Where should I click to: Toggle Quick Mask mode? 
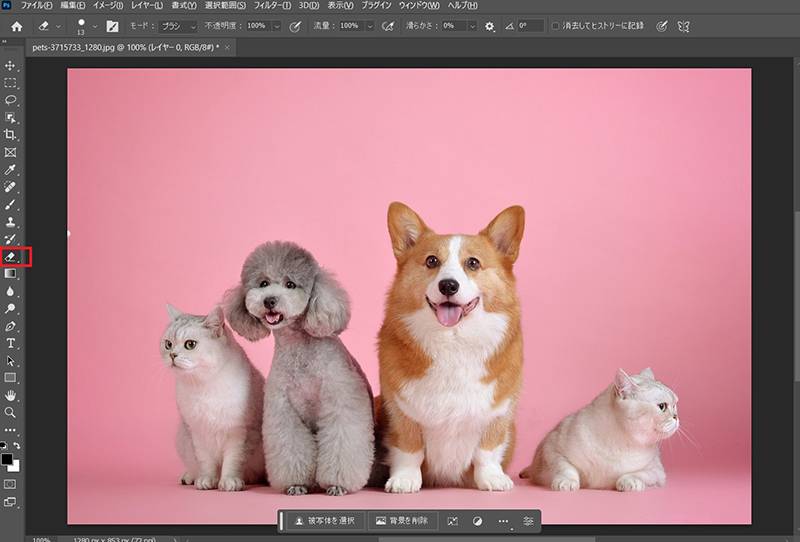click(x=10, y=484)
